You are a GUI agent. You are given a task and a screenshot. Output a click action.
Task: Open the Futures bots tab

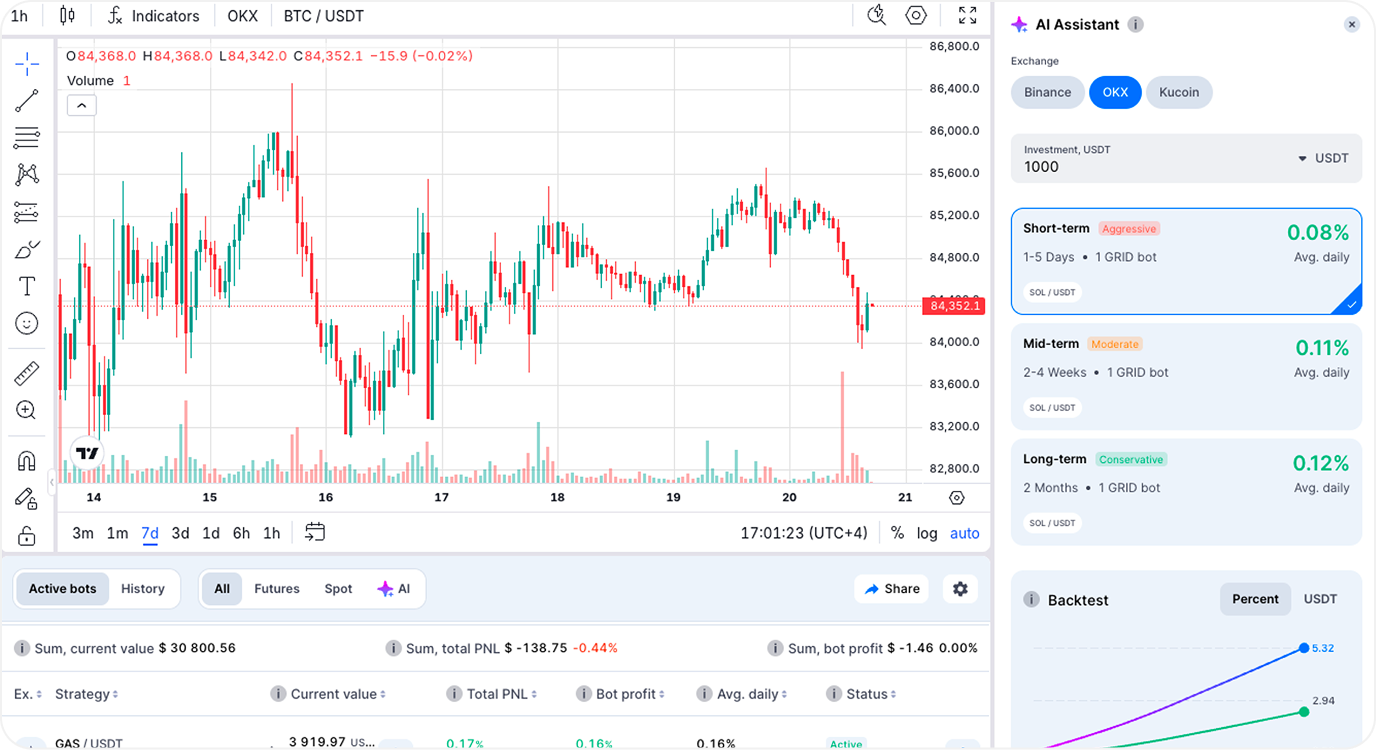pos(276,589)
